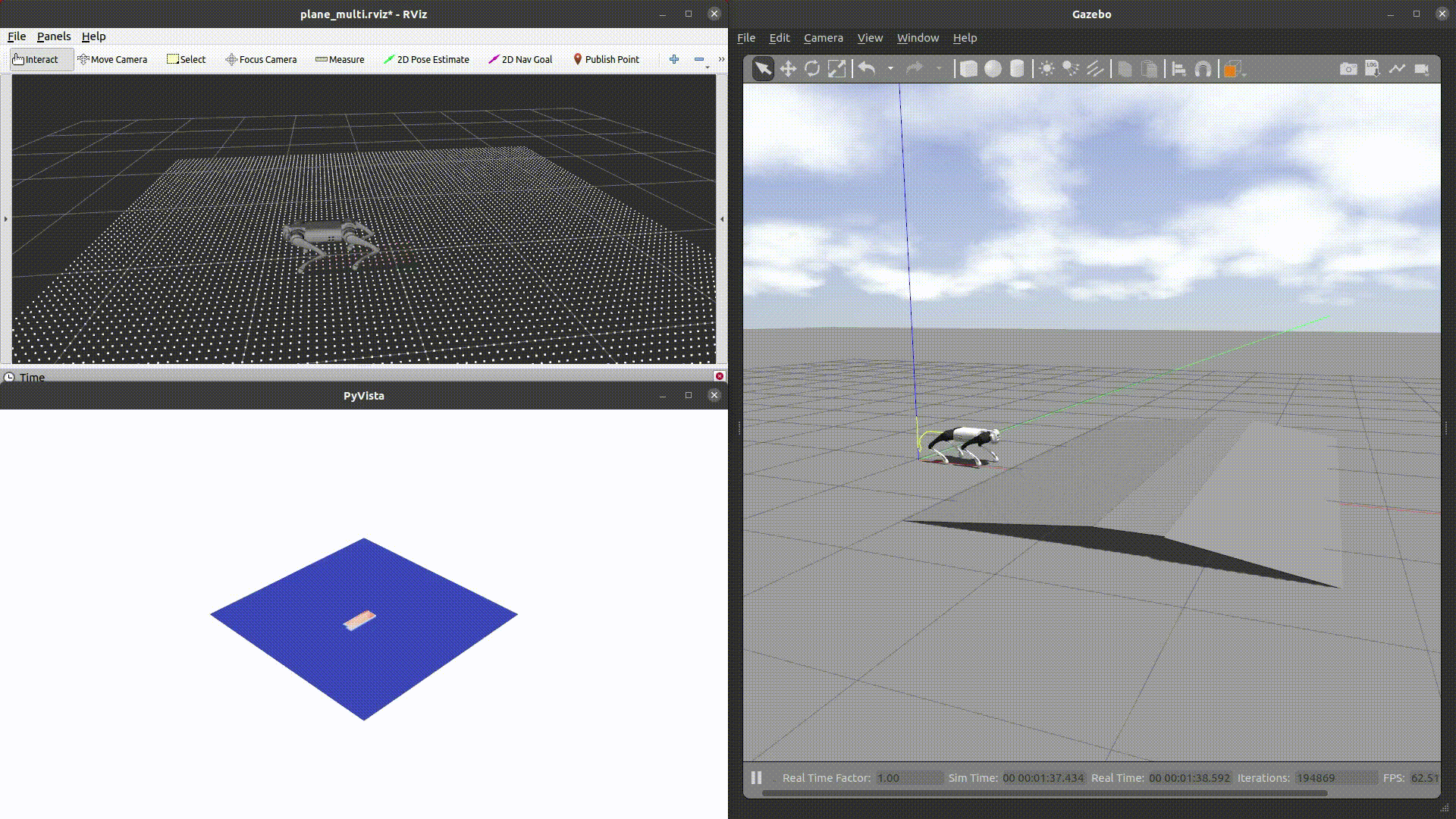Open the undo history dropdown in Gazebo
Image resolution: width=1456 pixels, height=819 pixels.
891,68
